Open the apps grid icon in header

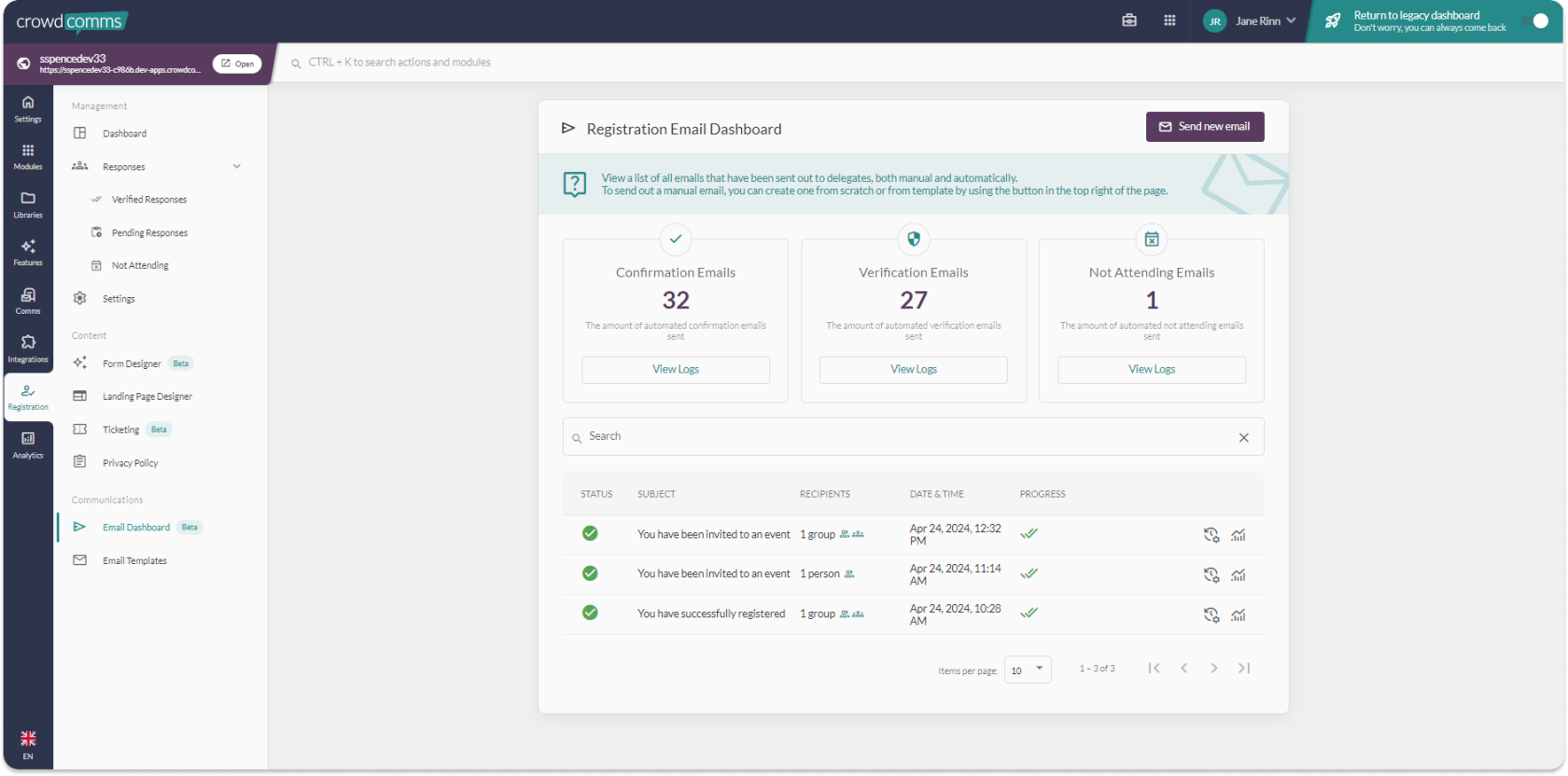pyautogui.click(x=1169, y=21)
